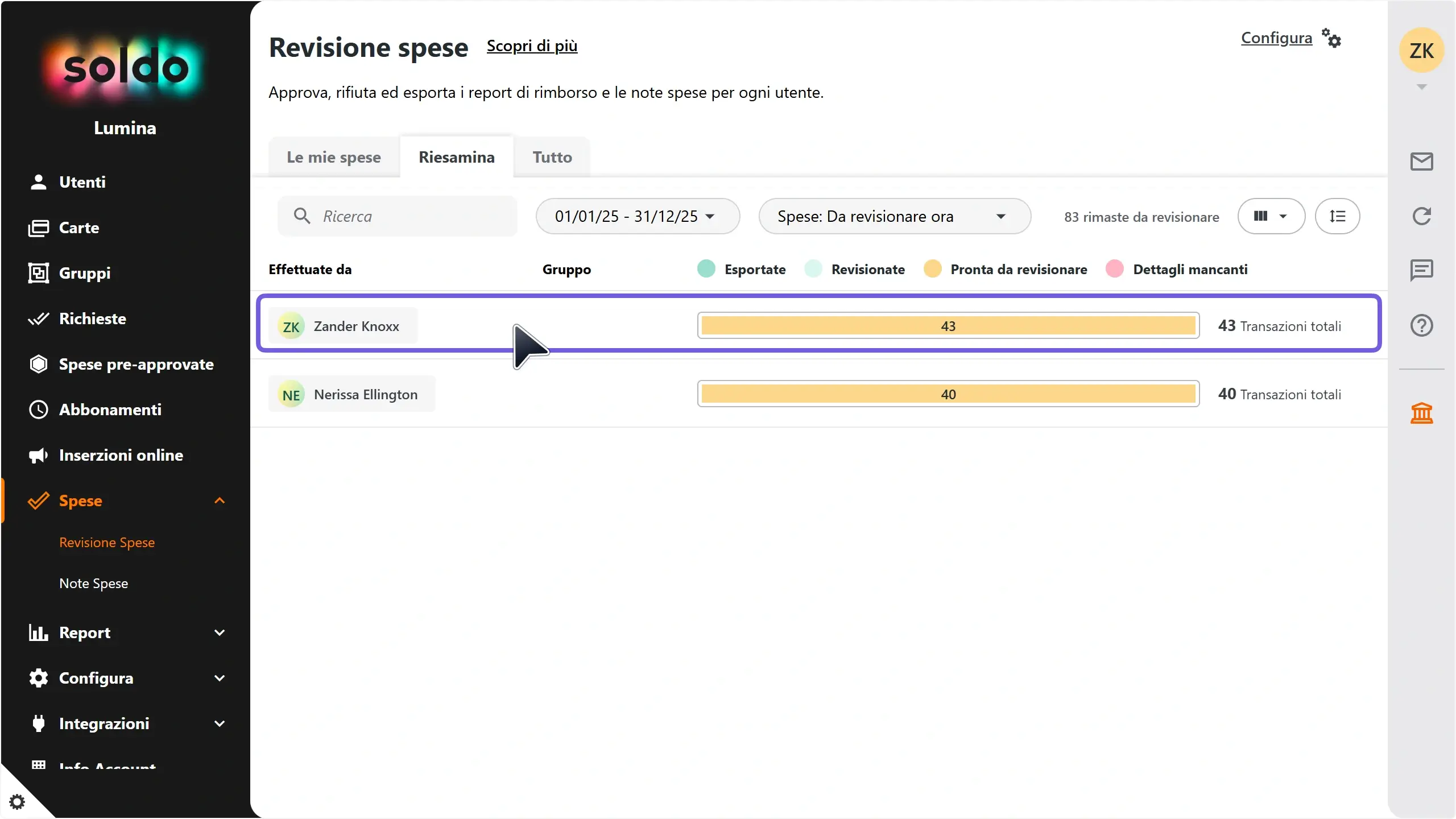1456x819 pixels.
Task: Open the Abbonamenti clock icon
Action: click(x=38, y=409)
